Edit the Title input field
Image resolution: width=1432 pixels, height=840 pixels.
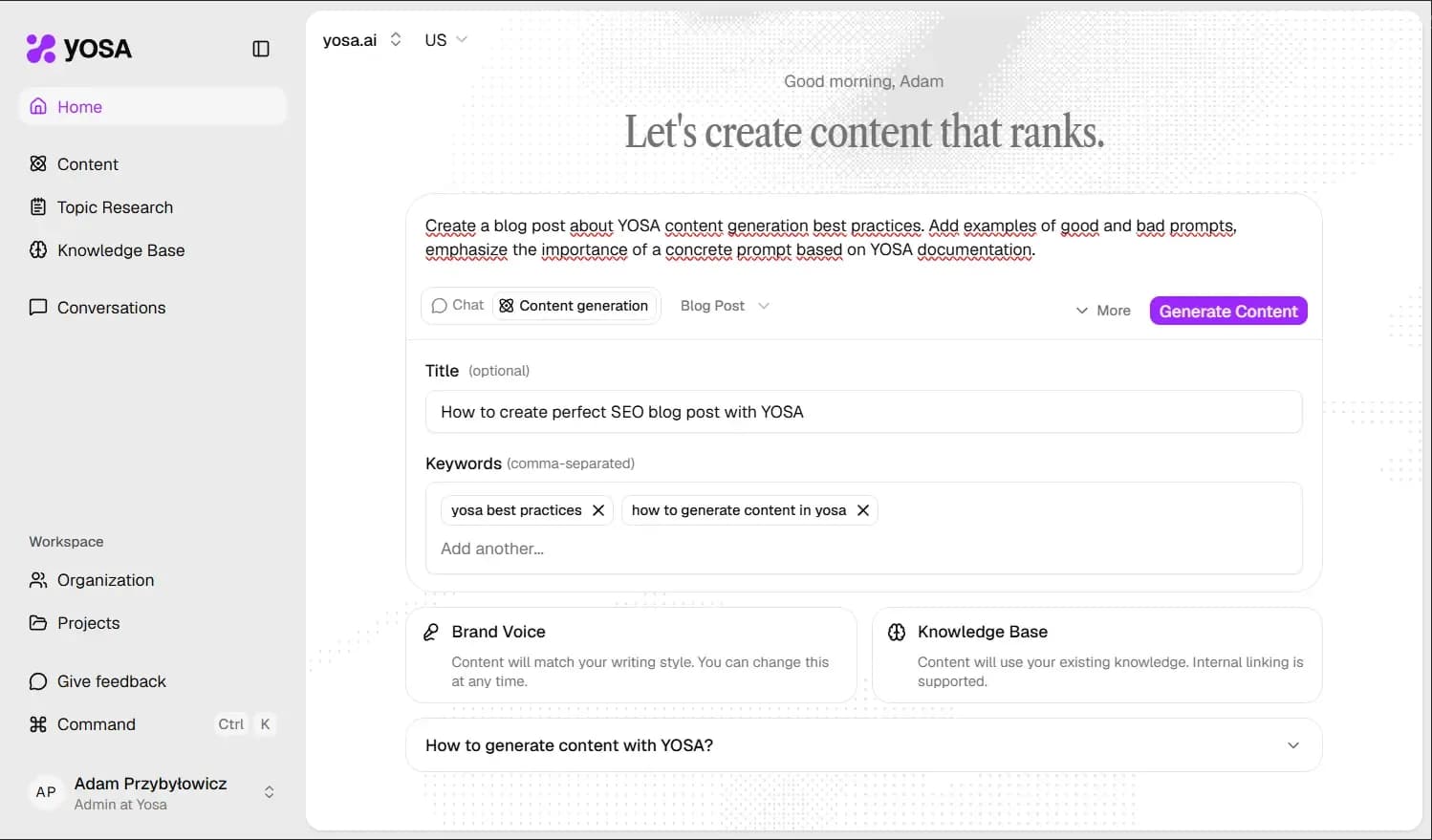click(x=863, y=412)
